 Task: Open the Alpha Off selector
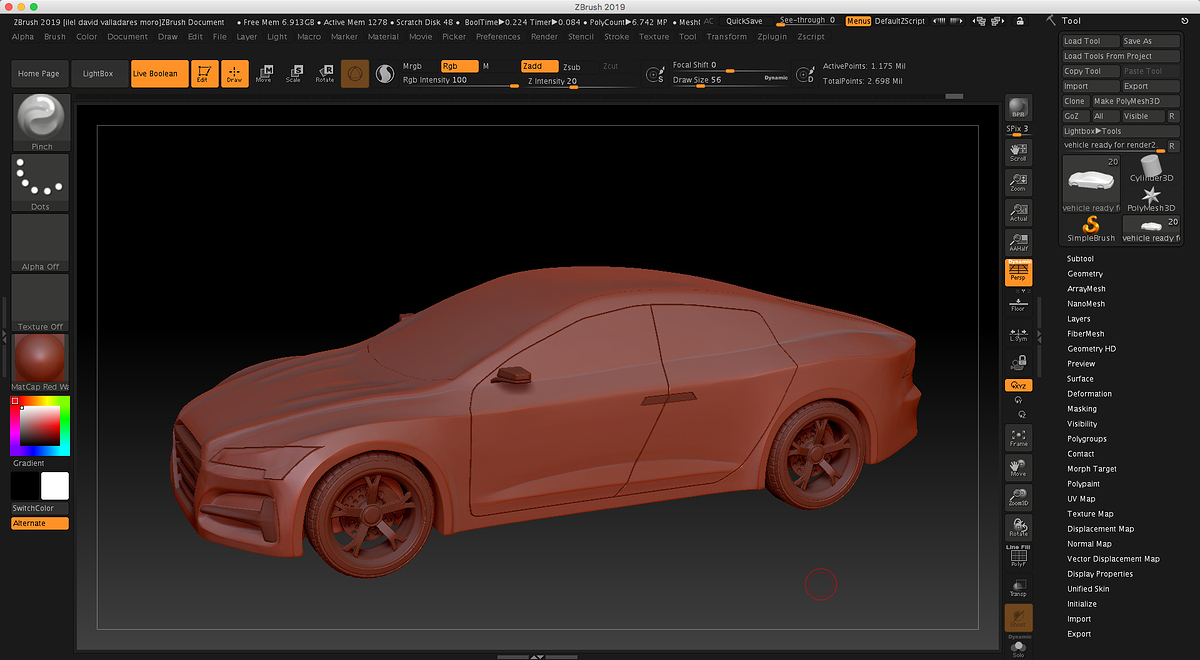[41, 242]
